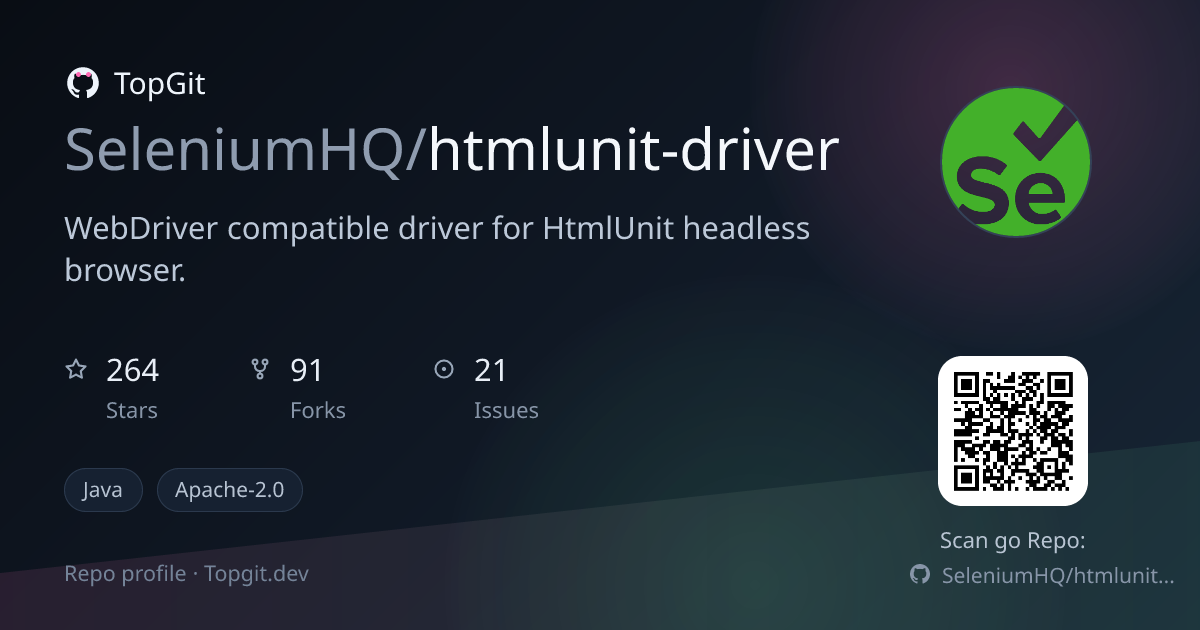Click the green Selenium logo

1015,162
